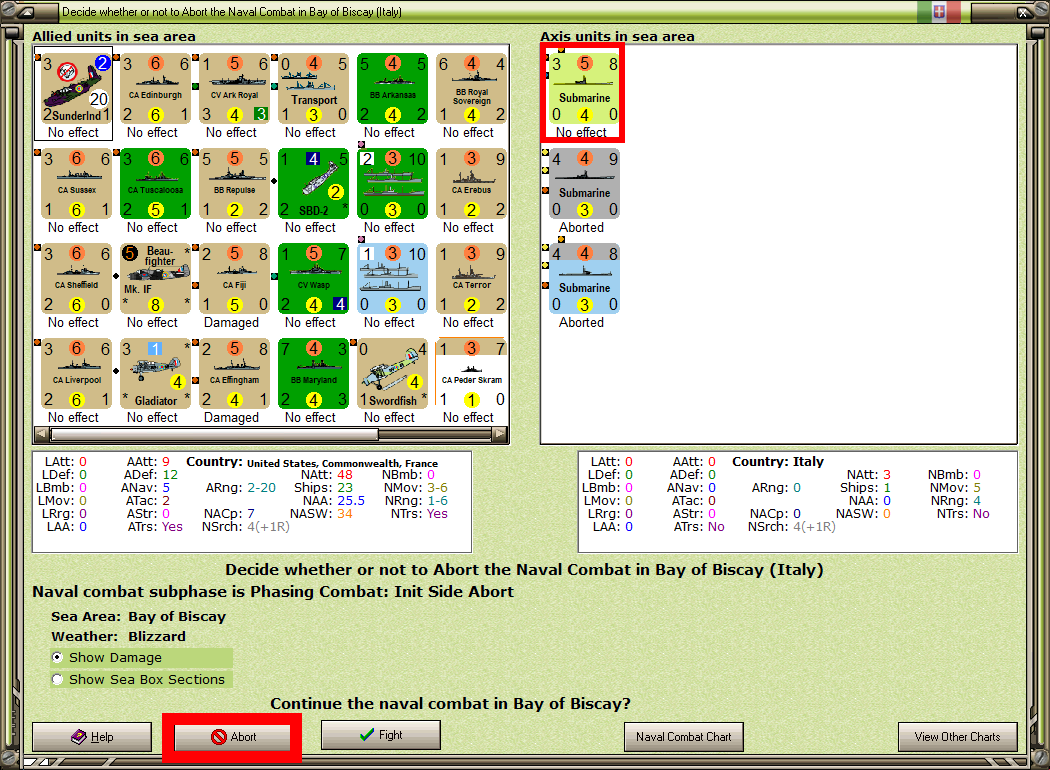The width and height of the screenshot is (1050, 770).
Task: Open the Help button
Action: coord(92,737)
